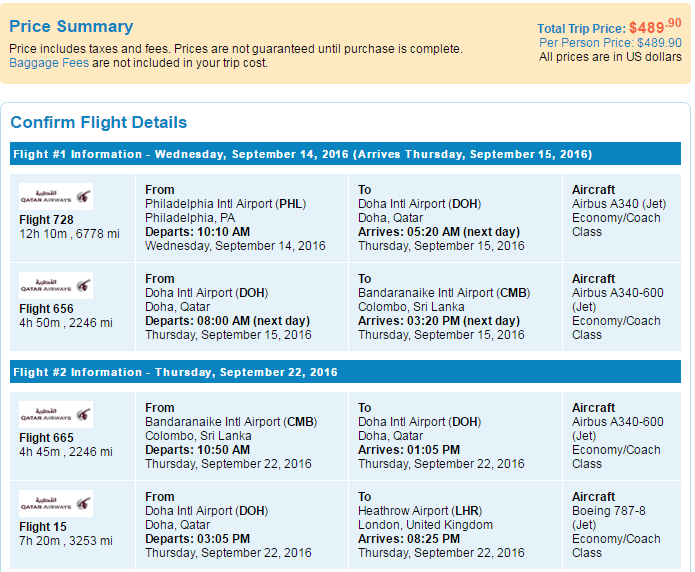Screen dimensions: 695x572
Task: Click the Qatar Airways logo for Flight 665
Action: coord(56,414)
